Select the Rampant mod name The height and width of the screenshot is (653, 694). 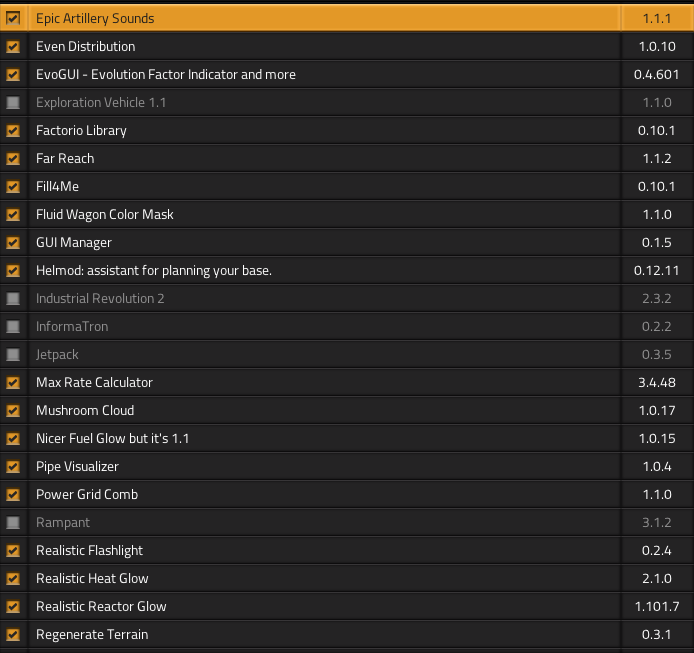pos(63,523)
